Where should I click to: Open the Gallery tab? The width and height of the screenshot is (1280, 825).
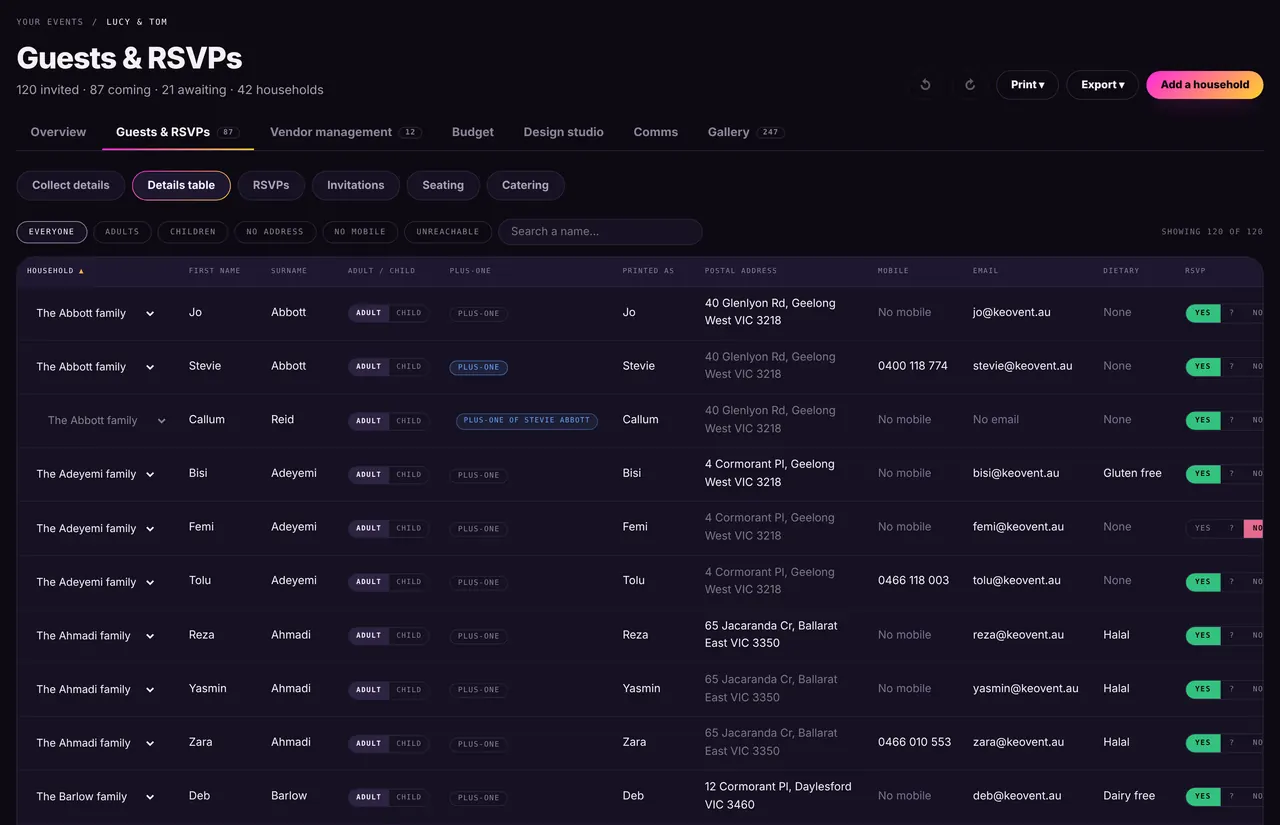[x=745, y=132]
